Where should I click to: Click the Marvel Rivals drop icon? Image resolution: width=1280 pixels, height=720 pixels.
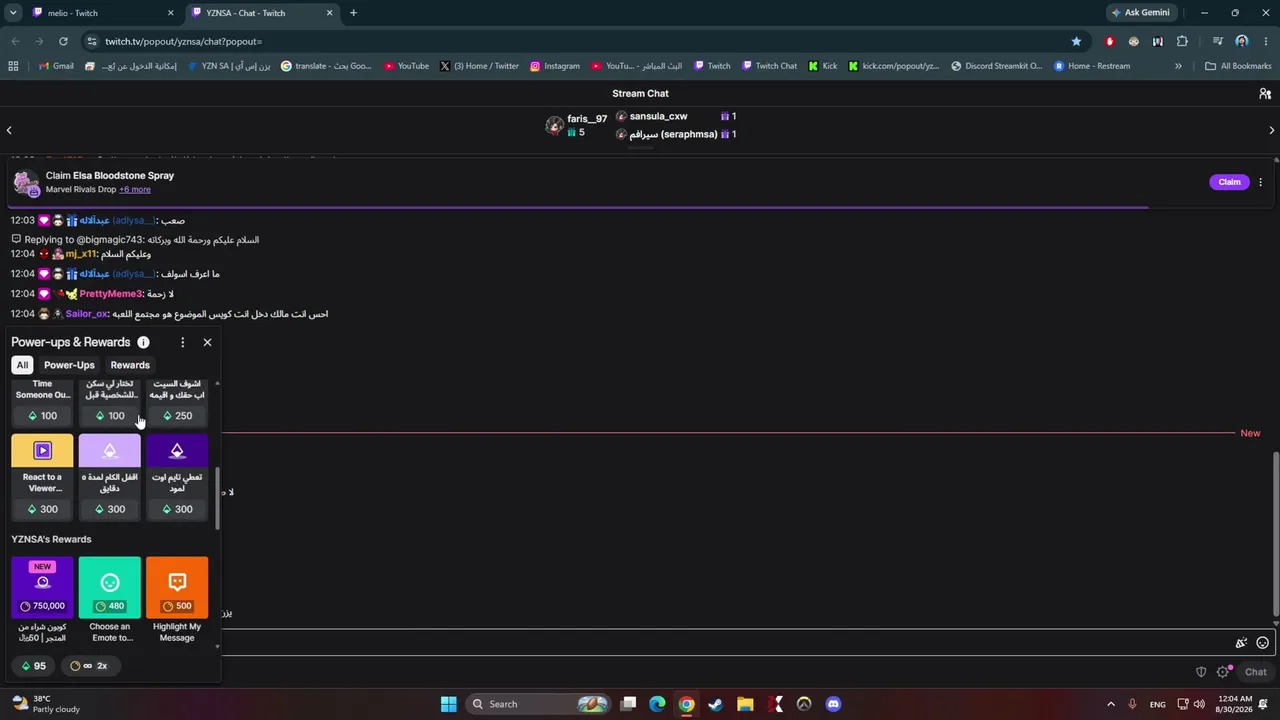[x=25, y=183]
